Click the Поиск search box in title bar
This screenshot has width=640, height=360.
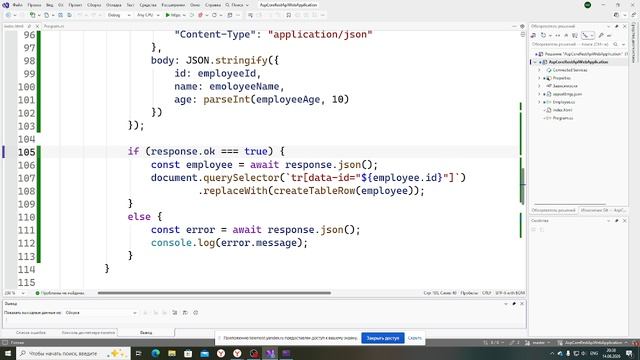pyautogui.click(x=237, y=5)
